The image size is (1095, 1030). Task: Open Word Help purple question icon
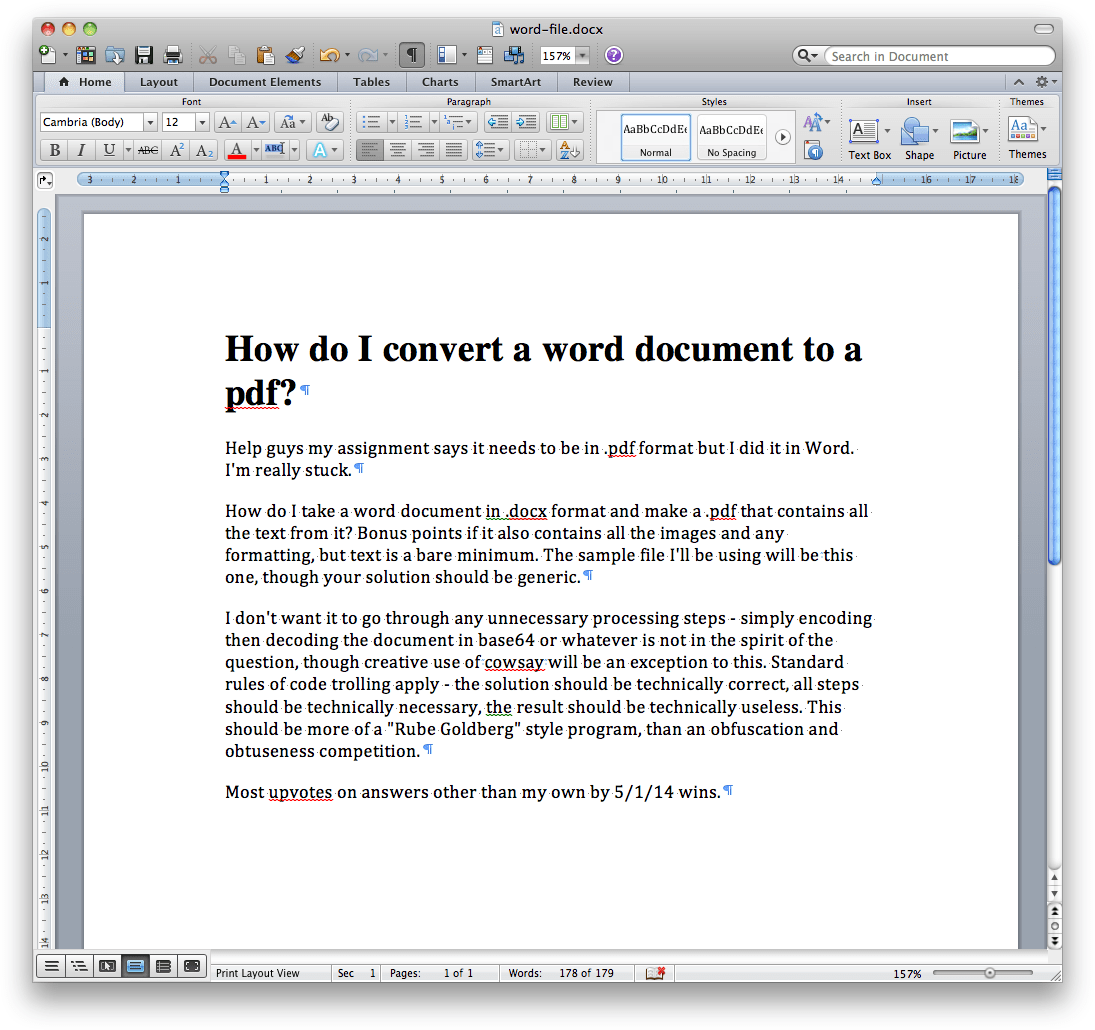click(x=614, y=55)
